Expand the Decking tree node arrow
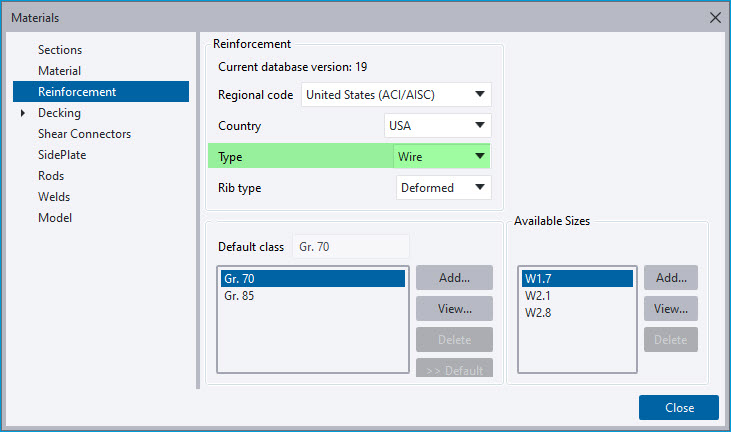This screenshot has width=731, height=432. point(22,113)
